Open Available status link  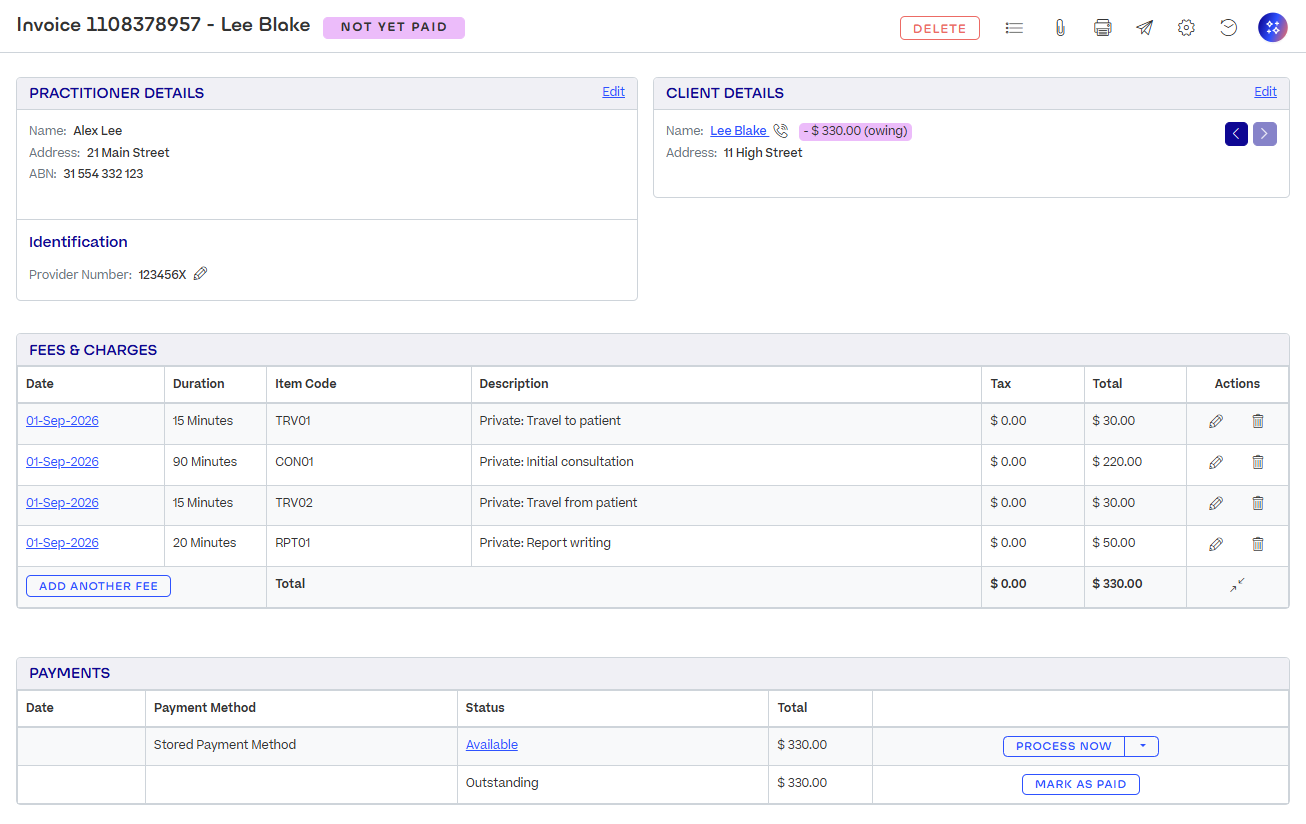point(492,745)
